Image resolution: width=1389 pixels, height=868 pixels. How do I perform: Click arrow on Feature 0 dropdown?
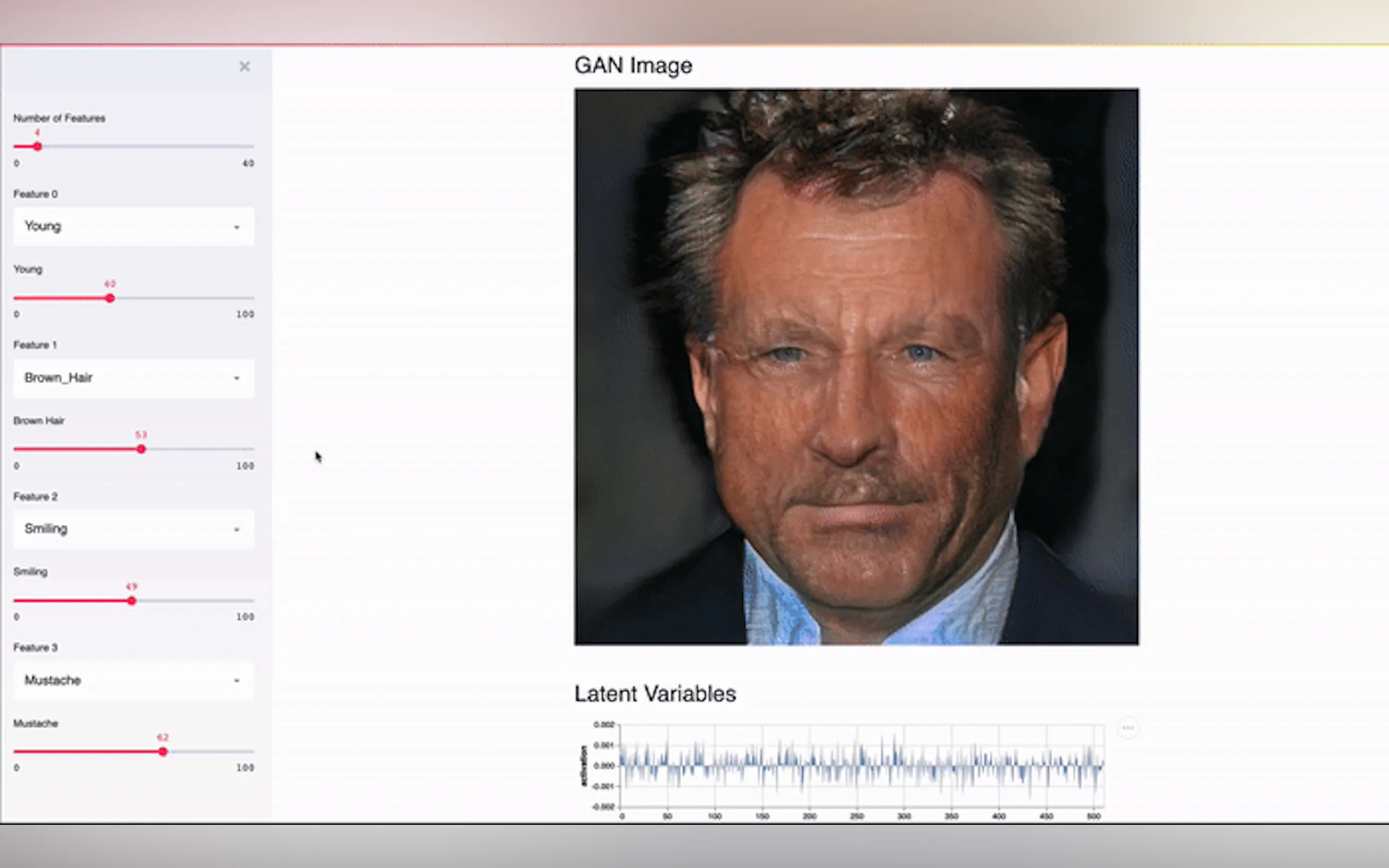237,227
